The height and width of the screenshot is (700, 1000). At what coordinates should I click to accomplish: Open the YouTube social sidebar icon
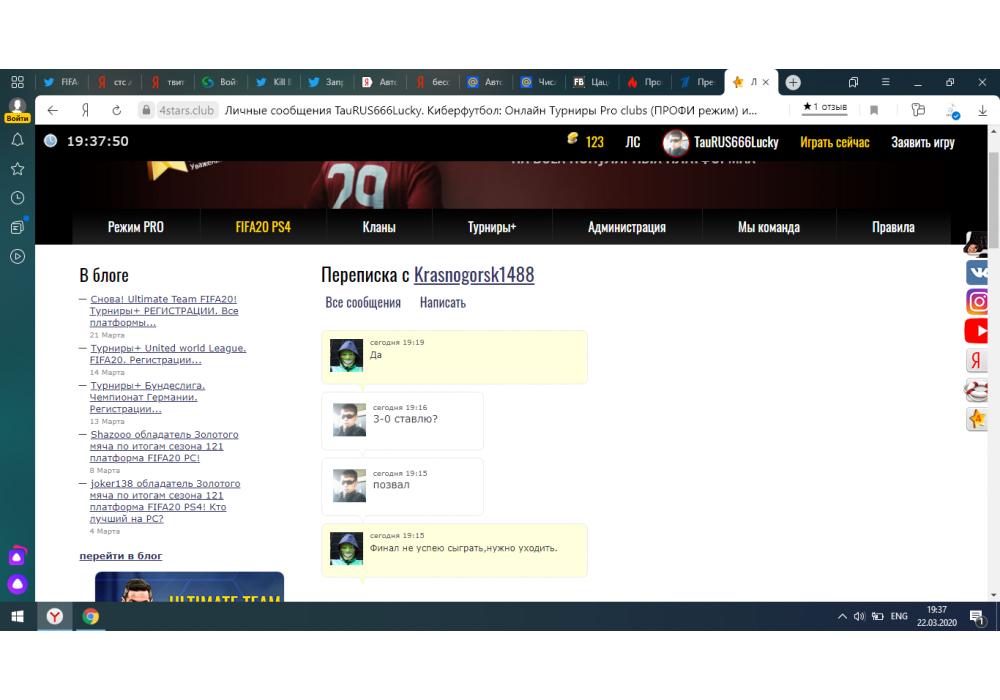pyautogui.click(x=976, y=331)
